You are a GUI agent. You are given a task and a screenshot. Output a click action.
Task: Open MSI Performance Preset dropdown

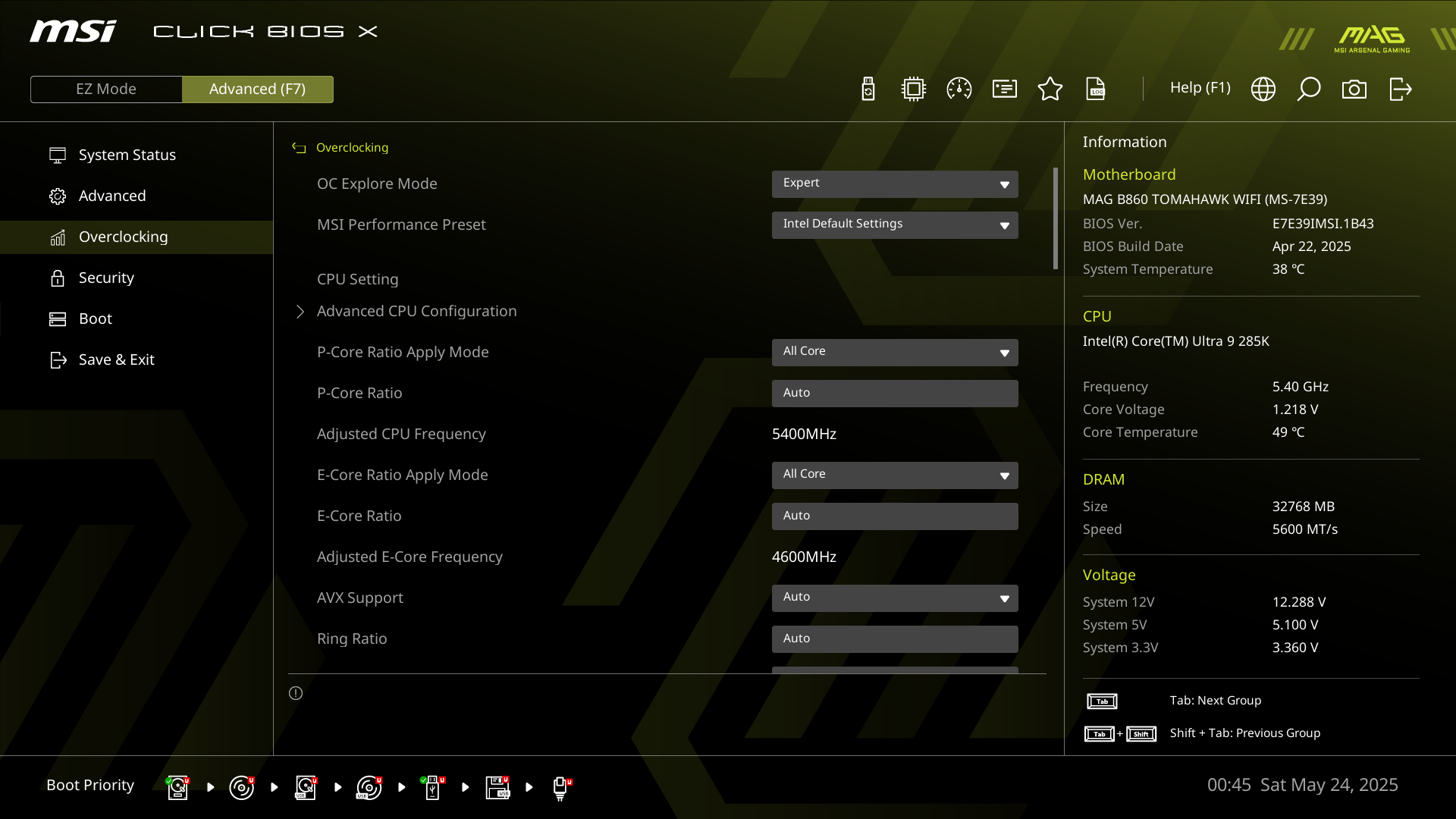click(895, 224)
